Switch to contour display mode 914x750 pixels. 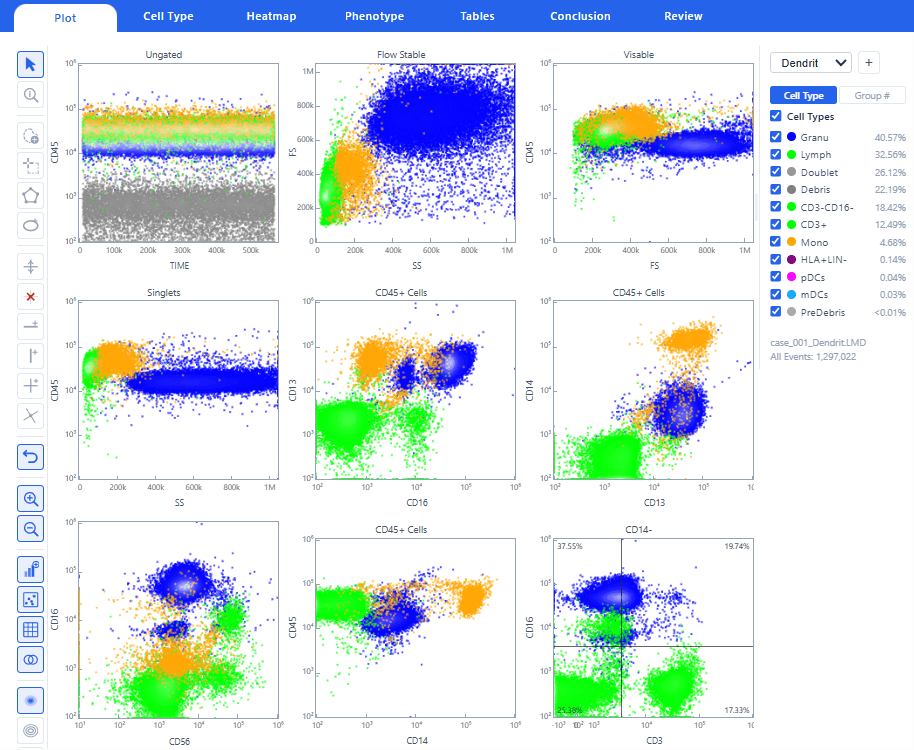pyautogui.click(x=30, y=730)
